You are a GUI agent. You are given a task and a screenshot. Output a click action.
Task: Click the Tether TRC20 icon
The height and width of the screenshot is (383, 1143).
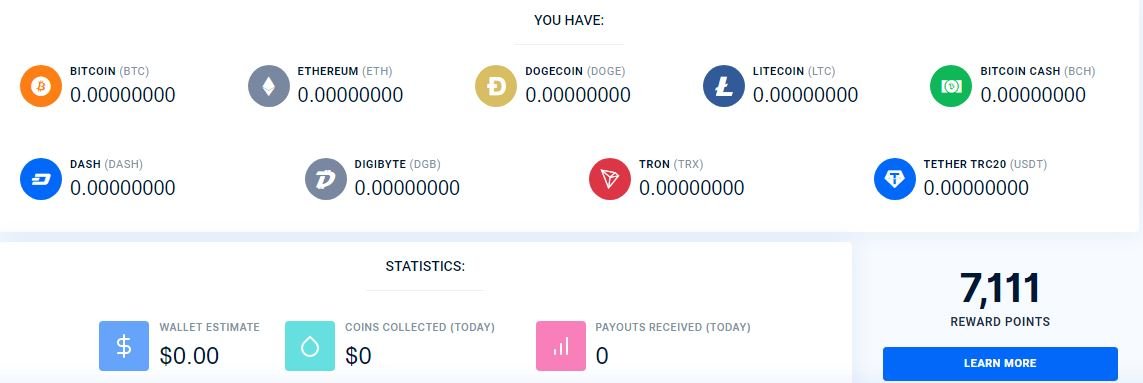point(895,179)
